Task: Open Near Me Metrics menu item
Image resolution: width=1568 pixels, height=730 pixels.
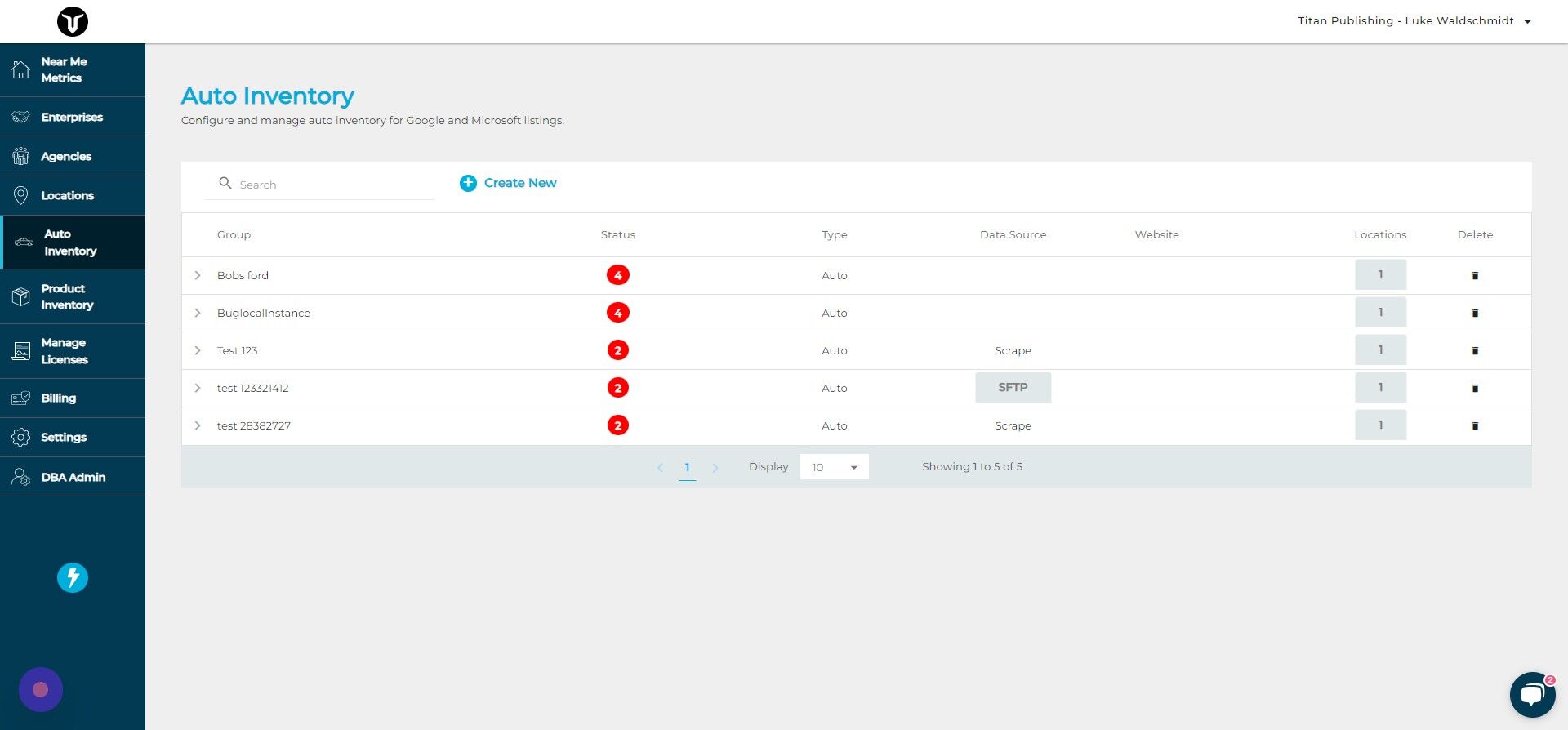Action: 73,69
